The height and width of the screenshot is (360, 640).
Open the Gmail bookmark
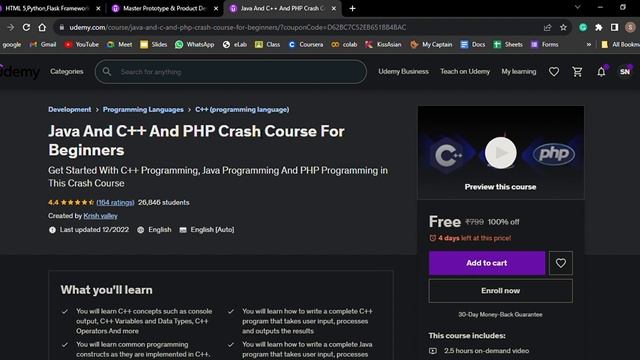(x=43, y=44)
